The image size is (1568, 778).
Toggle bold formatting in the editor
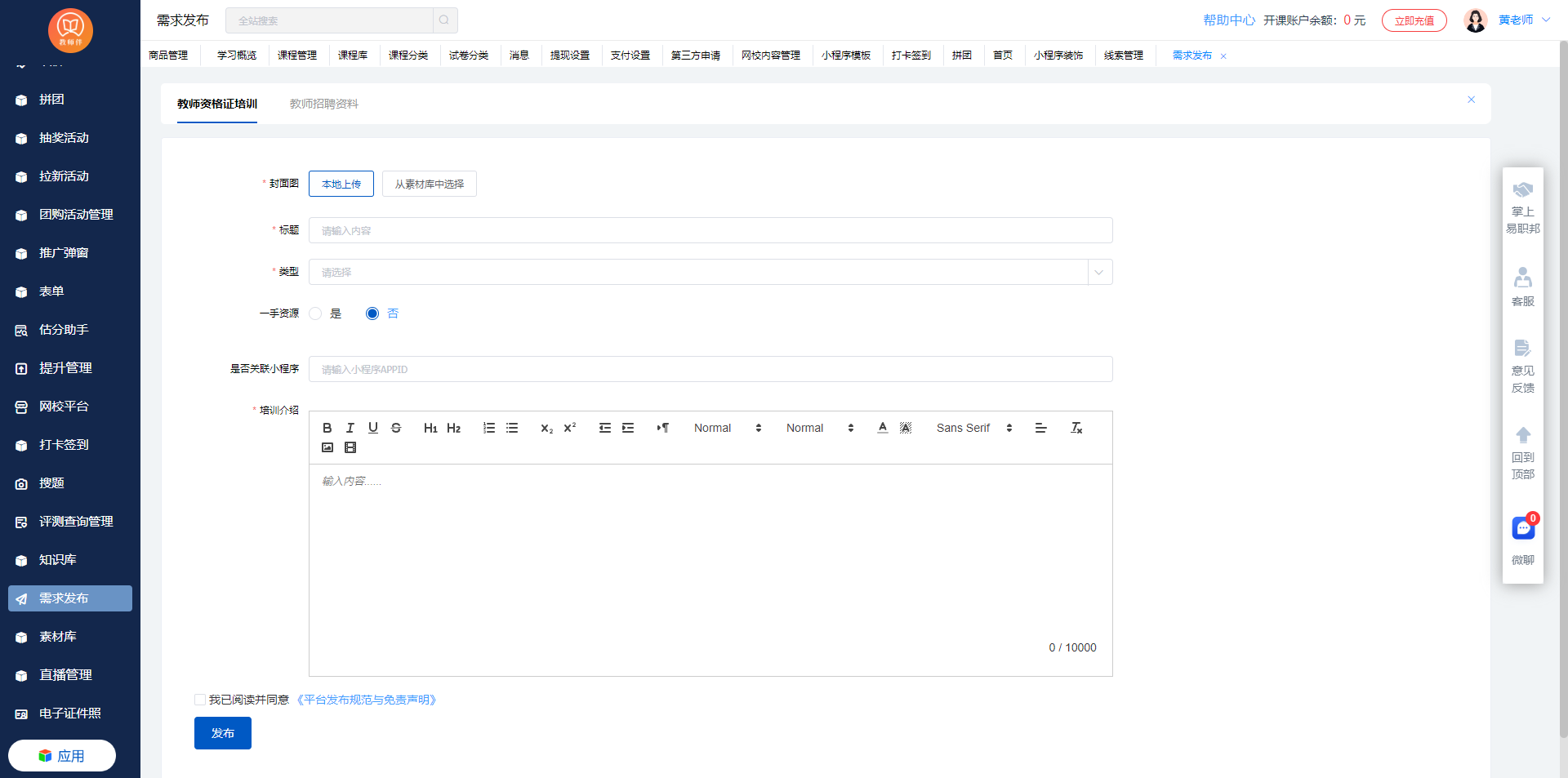point(327,428)
